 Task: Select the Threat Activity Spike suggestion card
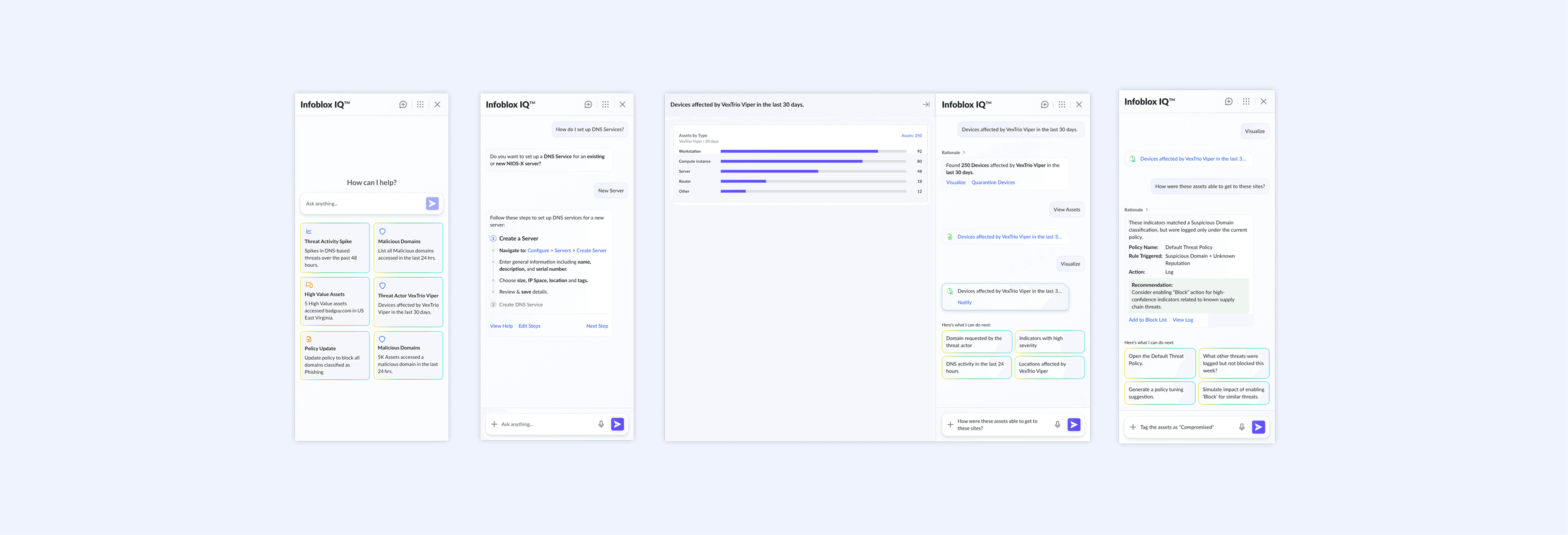coord(335,248)
